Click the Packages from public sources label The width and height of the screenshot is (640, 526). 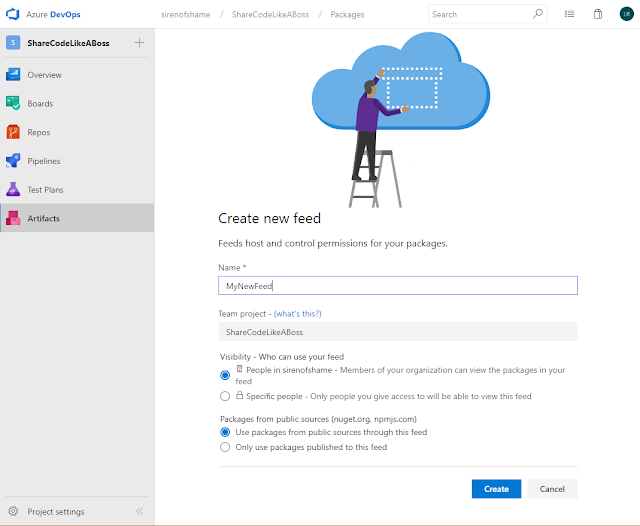[x=318, y=419]
